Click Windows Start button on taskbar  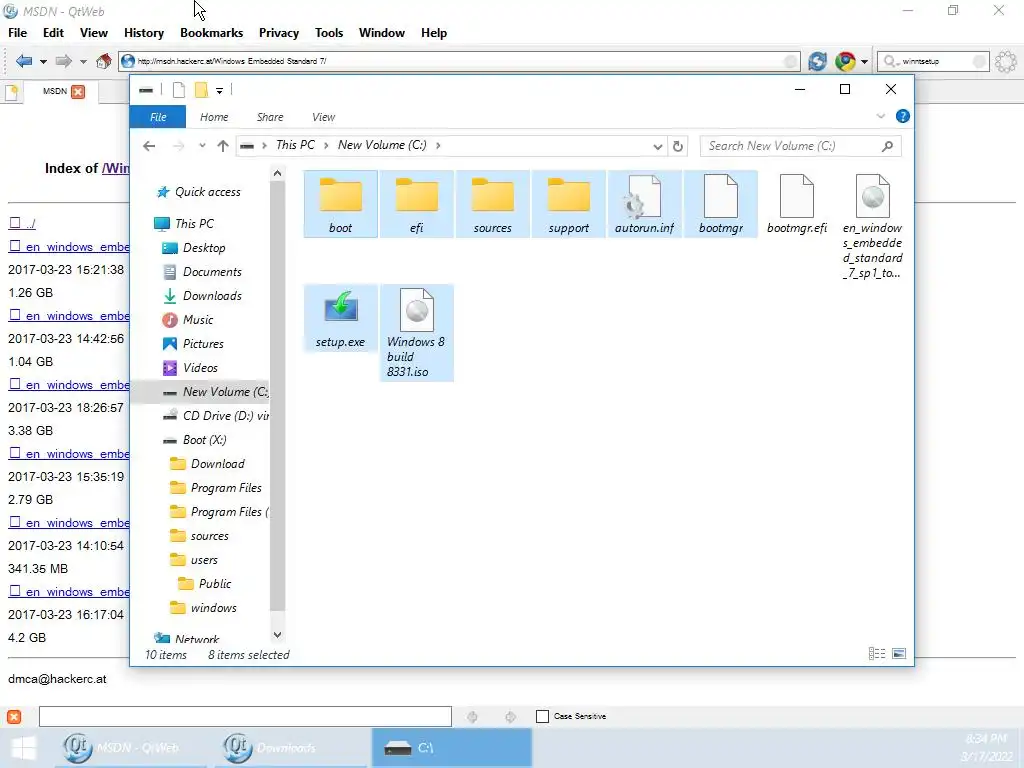(24, 748)
